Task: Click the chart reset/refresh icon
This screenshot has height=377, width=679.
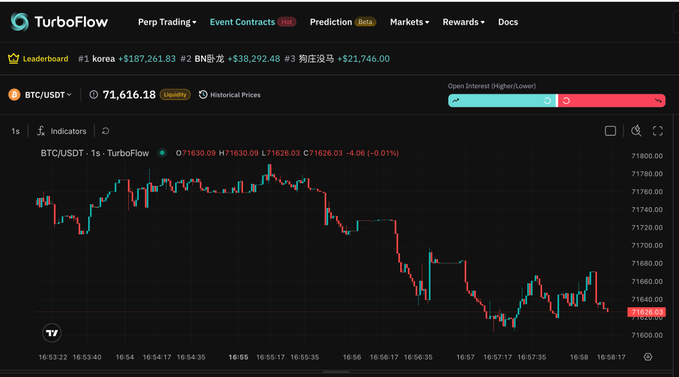Action: tap(105, 131)
